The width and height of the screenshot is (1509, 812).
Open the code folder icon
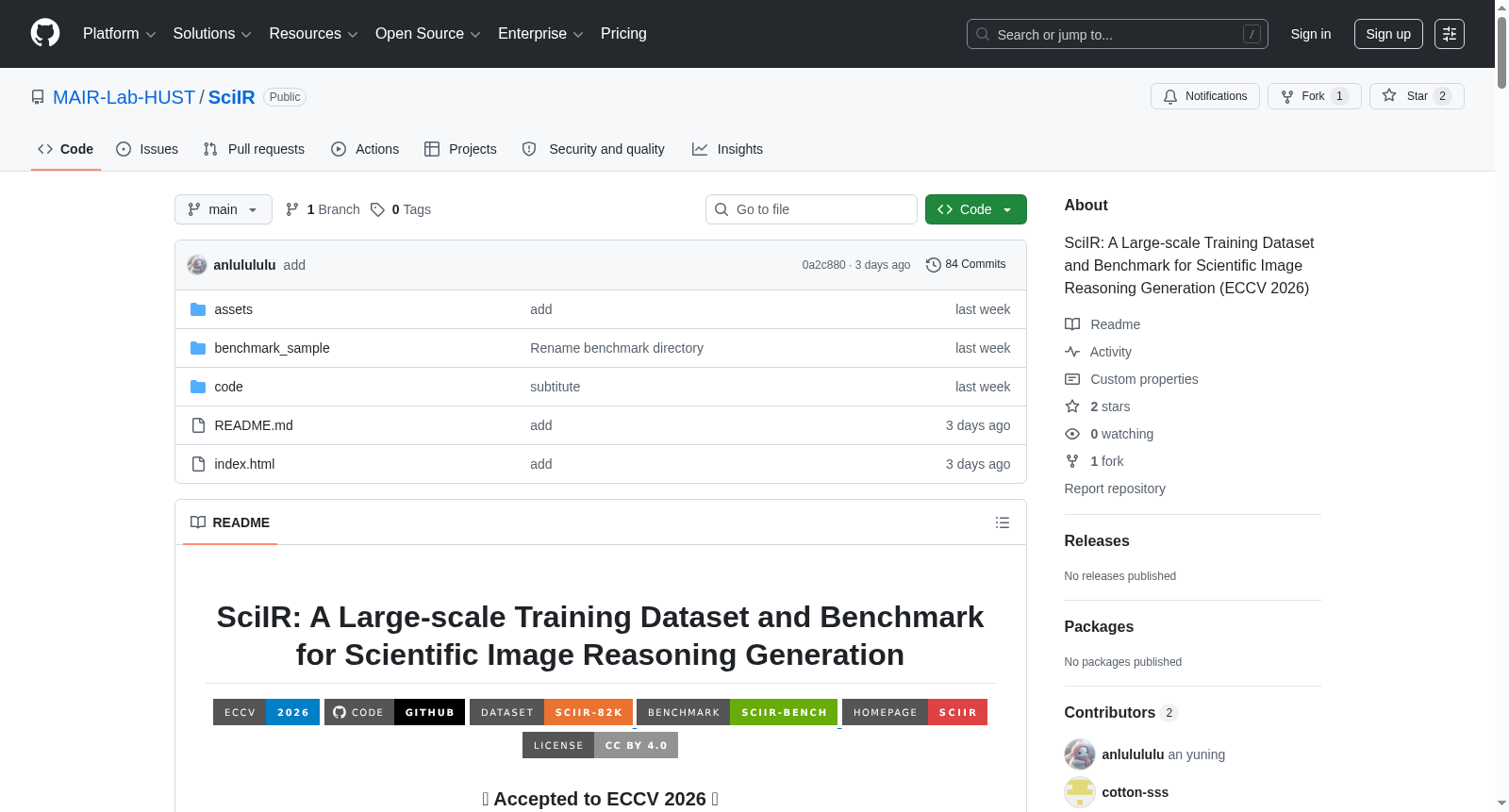pos(198,387)
